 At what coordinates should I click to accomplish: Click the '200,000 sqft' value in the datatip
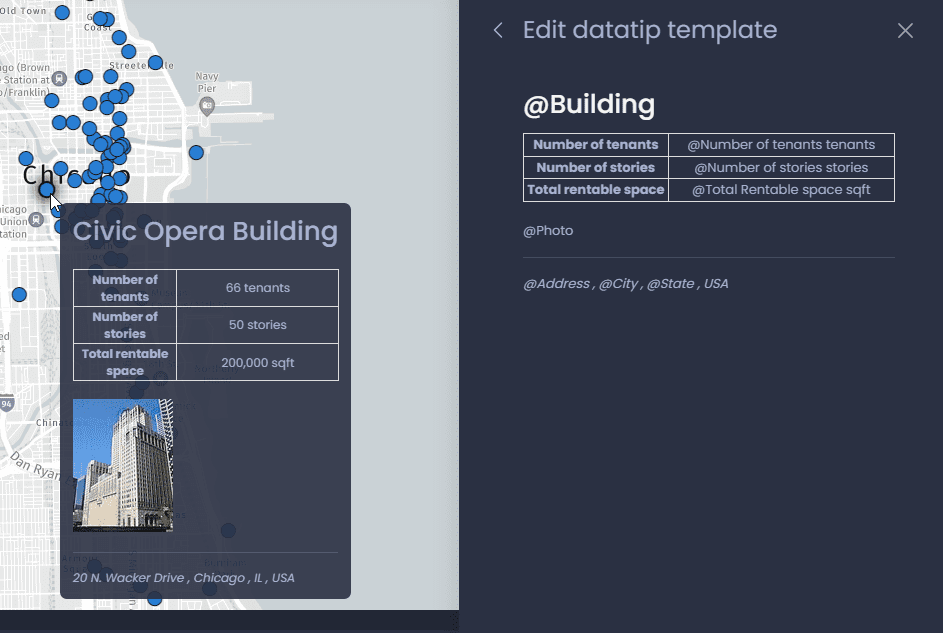(257, 362)
